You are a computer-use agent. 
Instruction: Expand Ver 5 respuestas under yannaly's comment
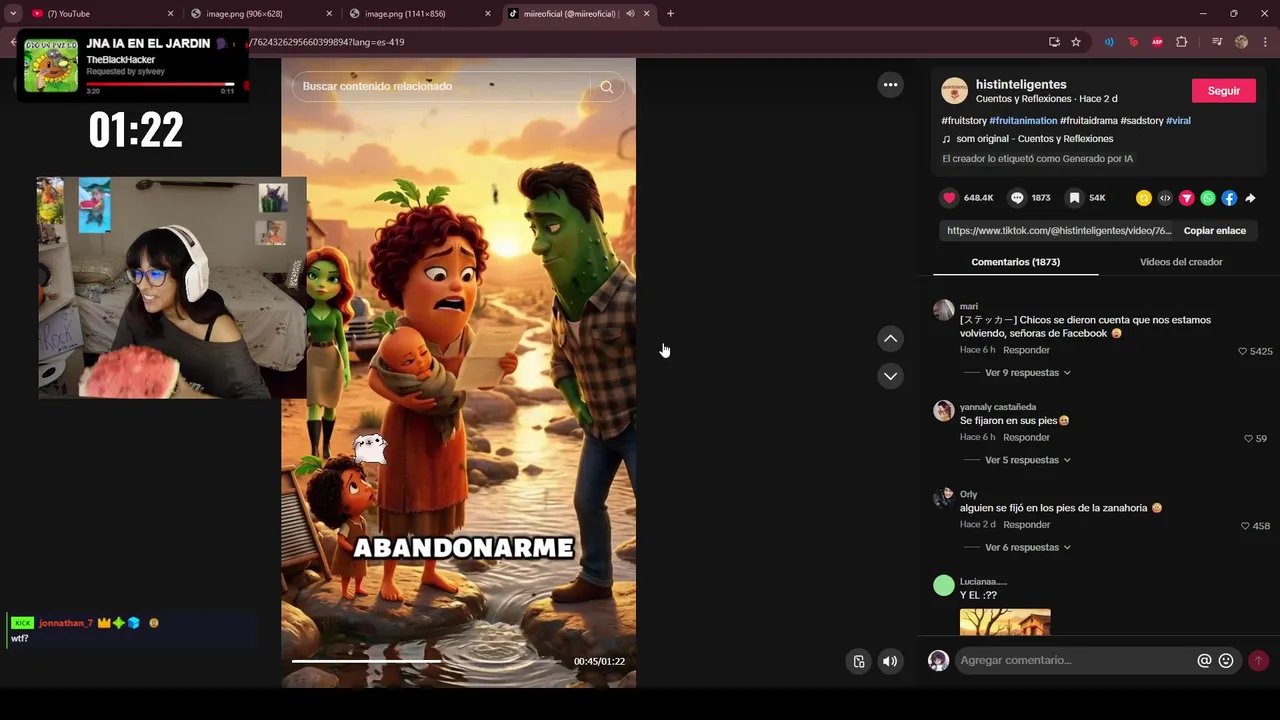[x=1028, y=460]
